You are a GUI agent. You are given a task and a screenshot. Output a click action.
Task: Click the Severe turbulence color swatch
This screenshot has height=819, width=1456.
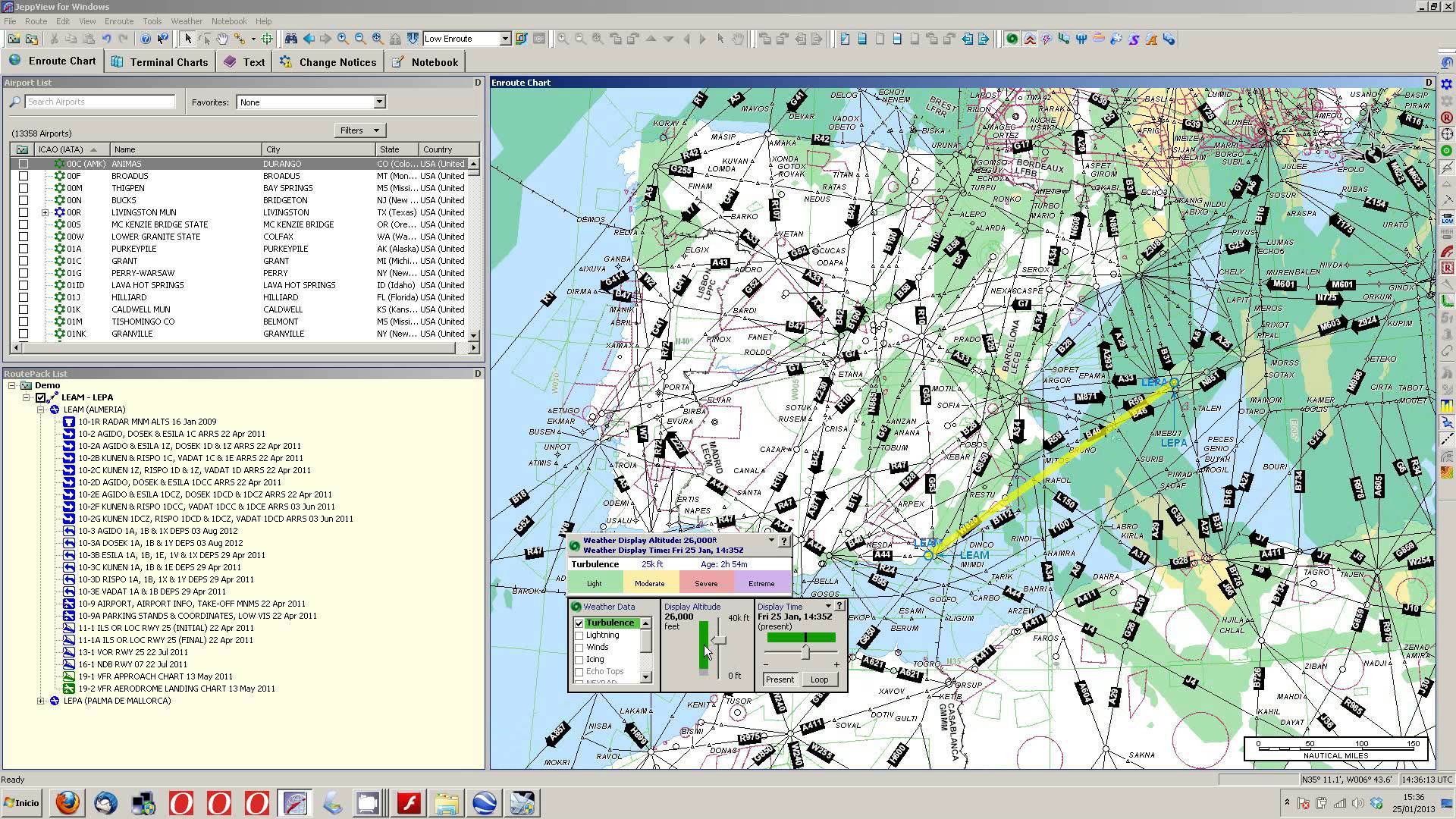point(706,583)
